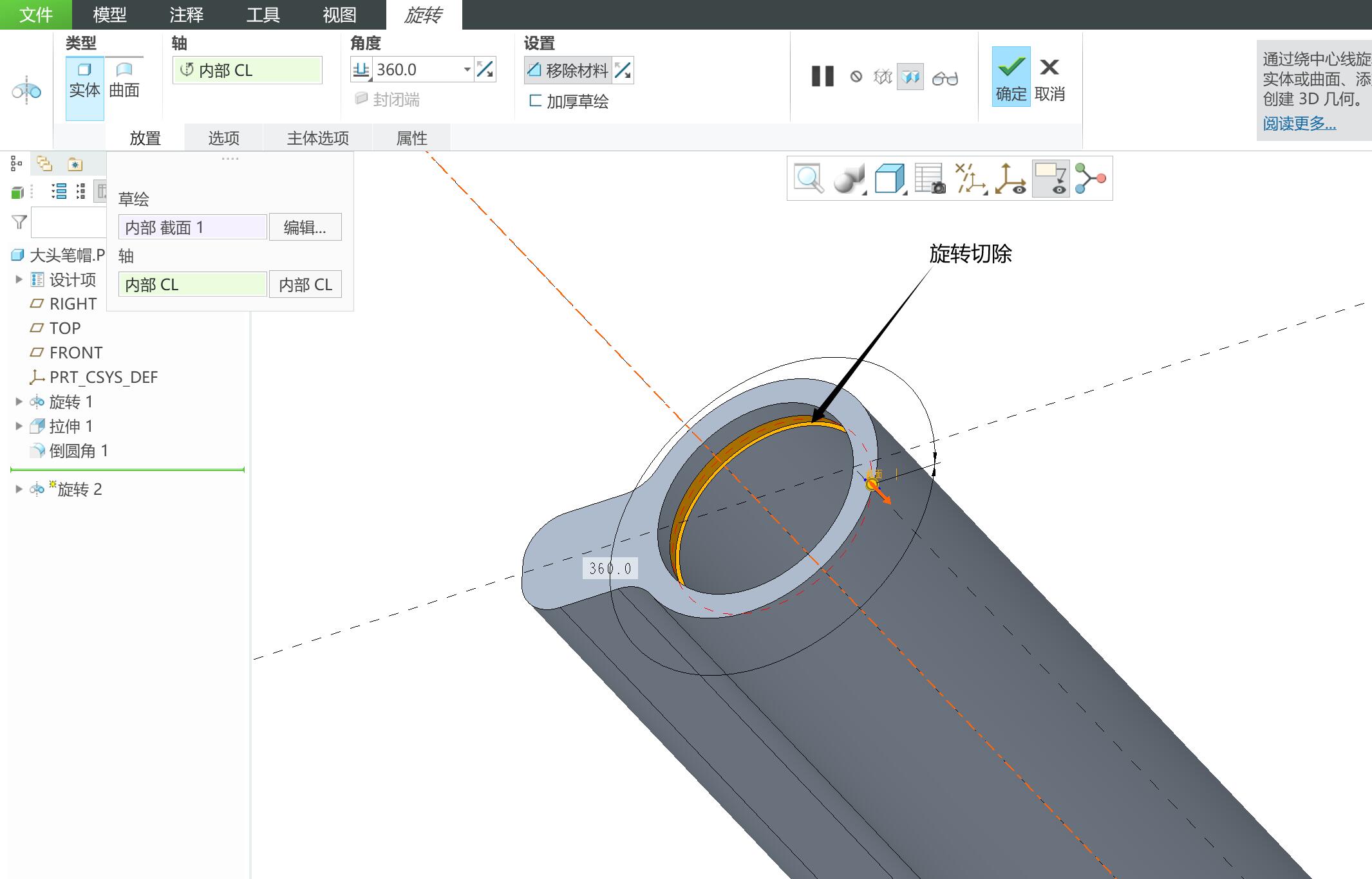Enable the 加厚草绘 thicken sketch option
Image resolution: width=1372 pixels, height=879 pixels.
[x=569, y=101]
